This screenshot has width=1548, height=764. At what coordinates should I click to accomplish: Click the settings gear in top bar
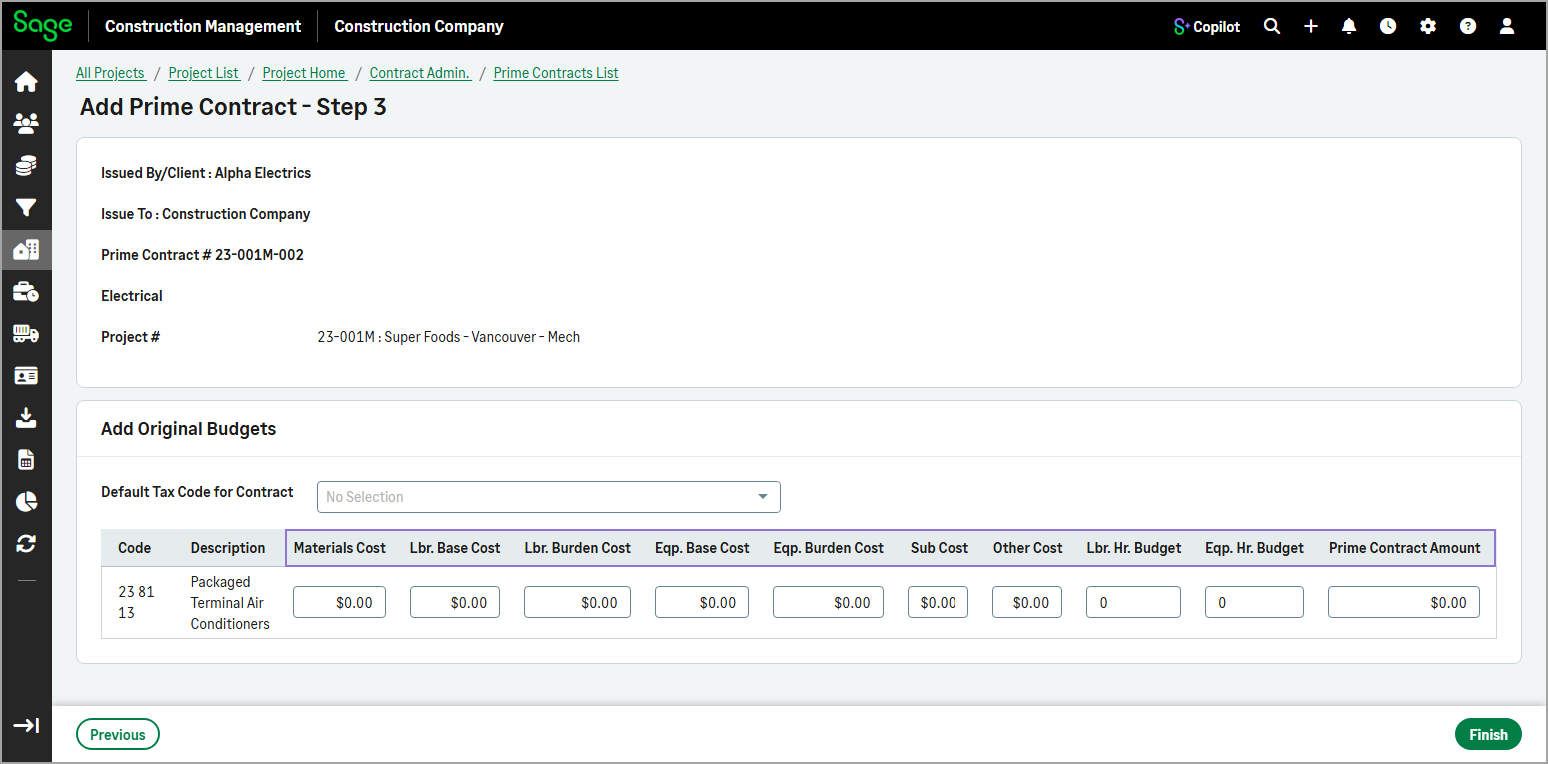pos(1428,26)
